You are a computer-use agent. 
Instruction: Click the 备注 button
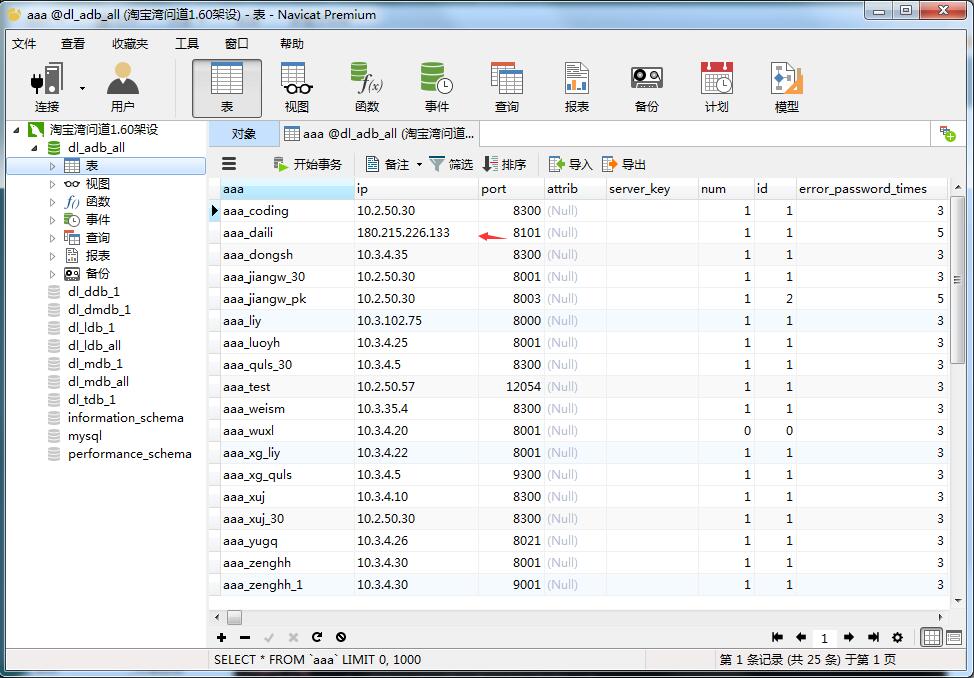388,165
